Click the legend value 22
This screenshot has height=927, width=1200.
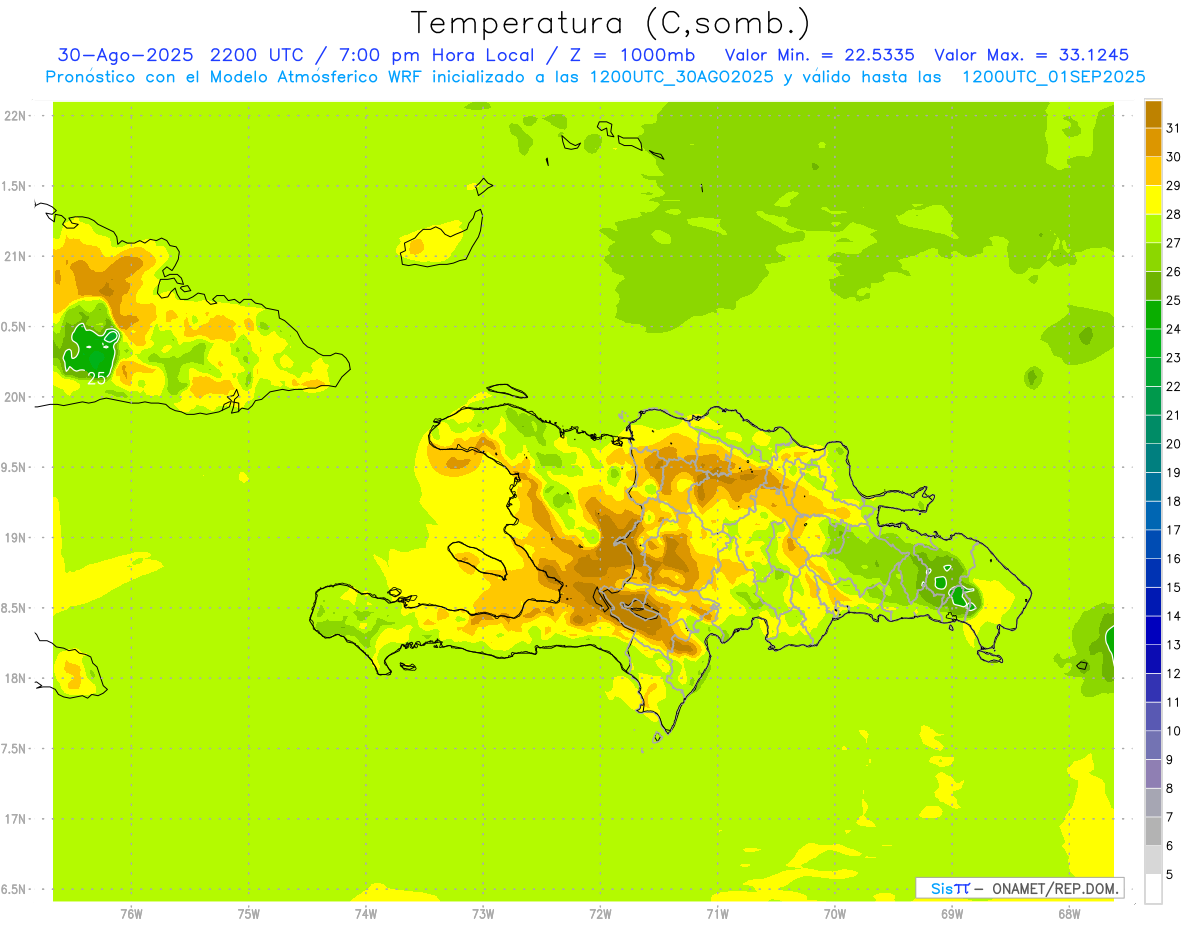pyautogui.click(x=1174, y=386)
